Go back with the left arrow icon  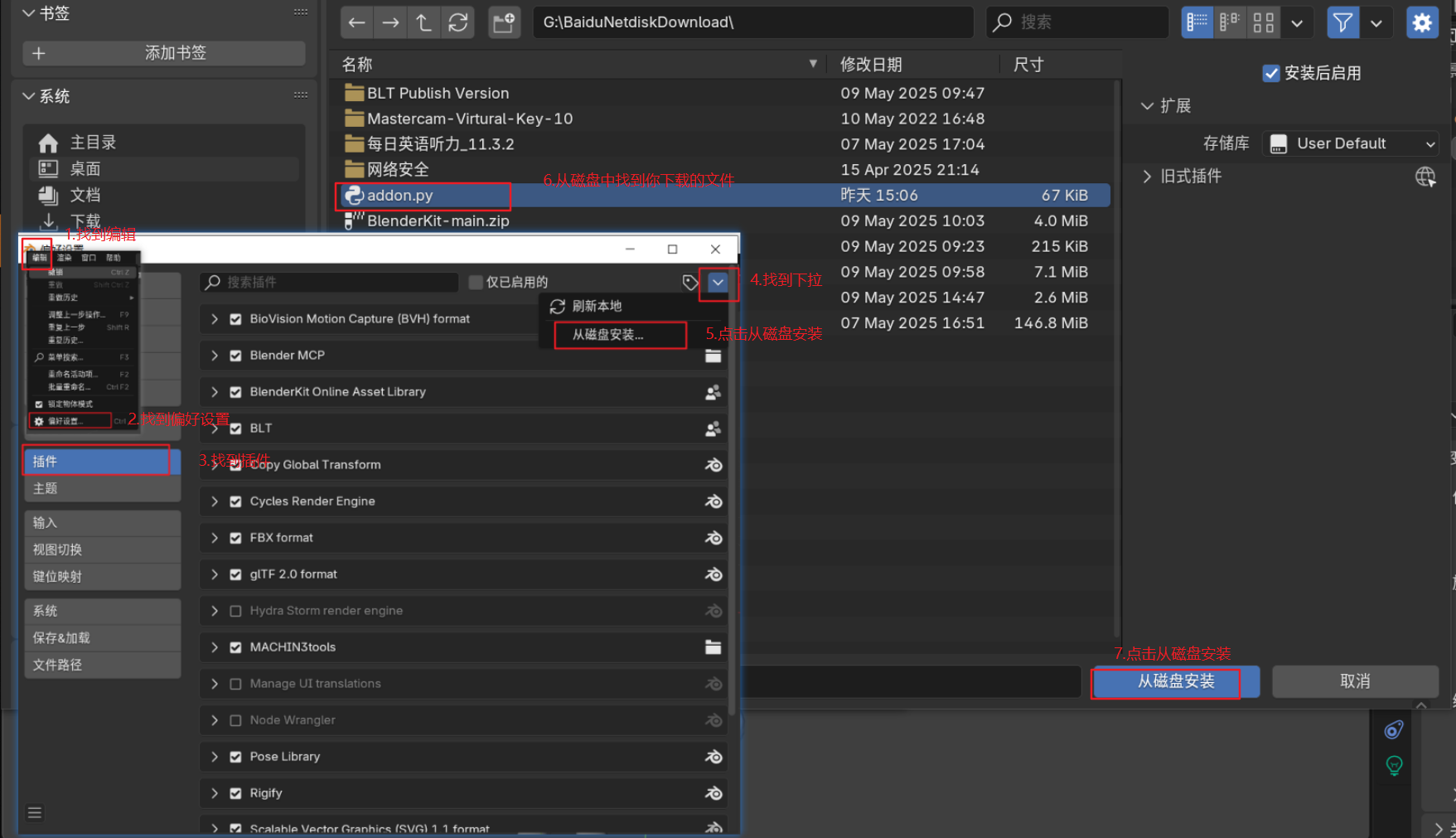pos(357,22)
